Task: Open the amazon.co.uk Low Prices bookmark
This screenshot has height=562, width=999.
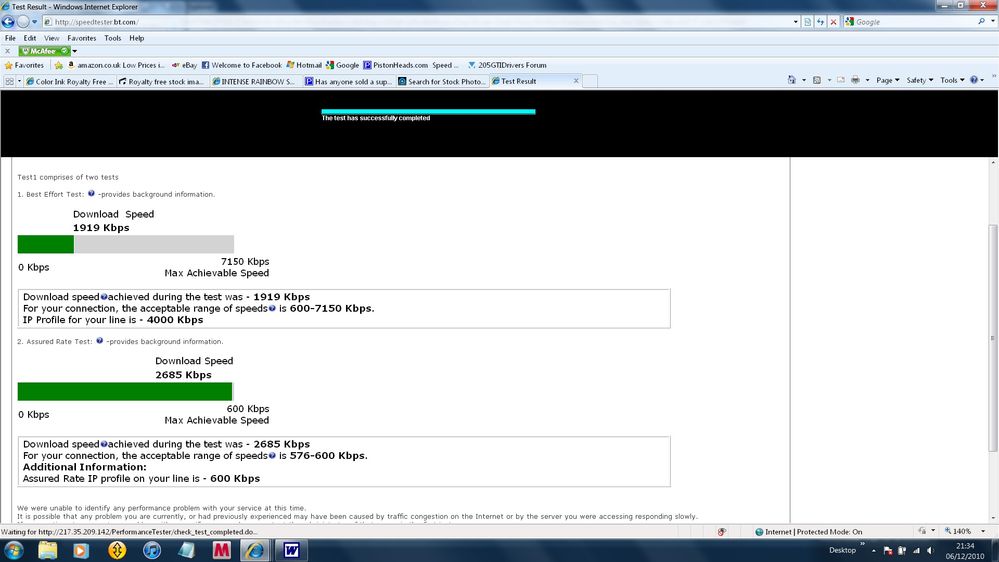Action: click(116, 65)
